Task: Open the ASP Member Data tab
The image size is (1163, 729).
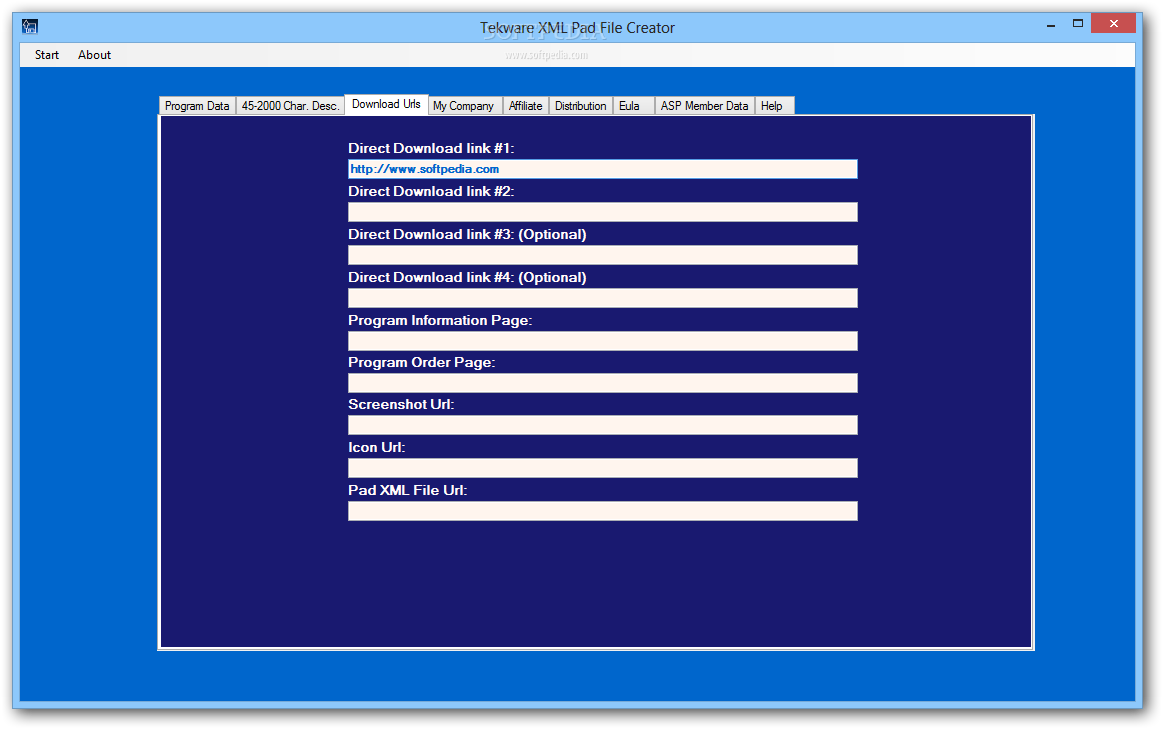Action: pos(705,106)
